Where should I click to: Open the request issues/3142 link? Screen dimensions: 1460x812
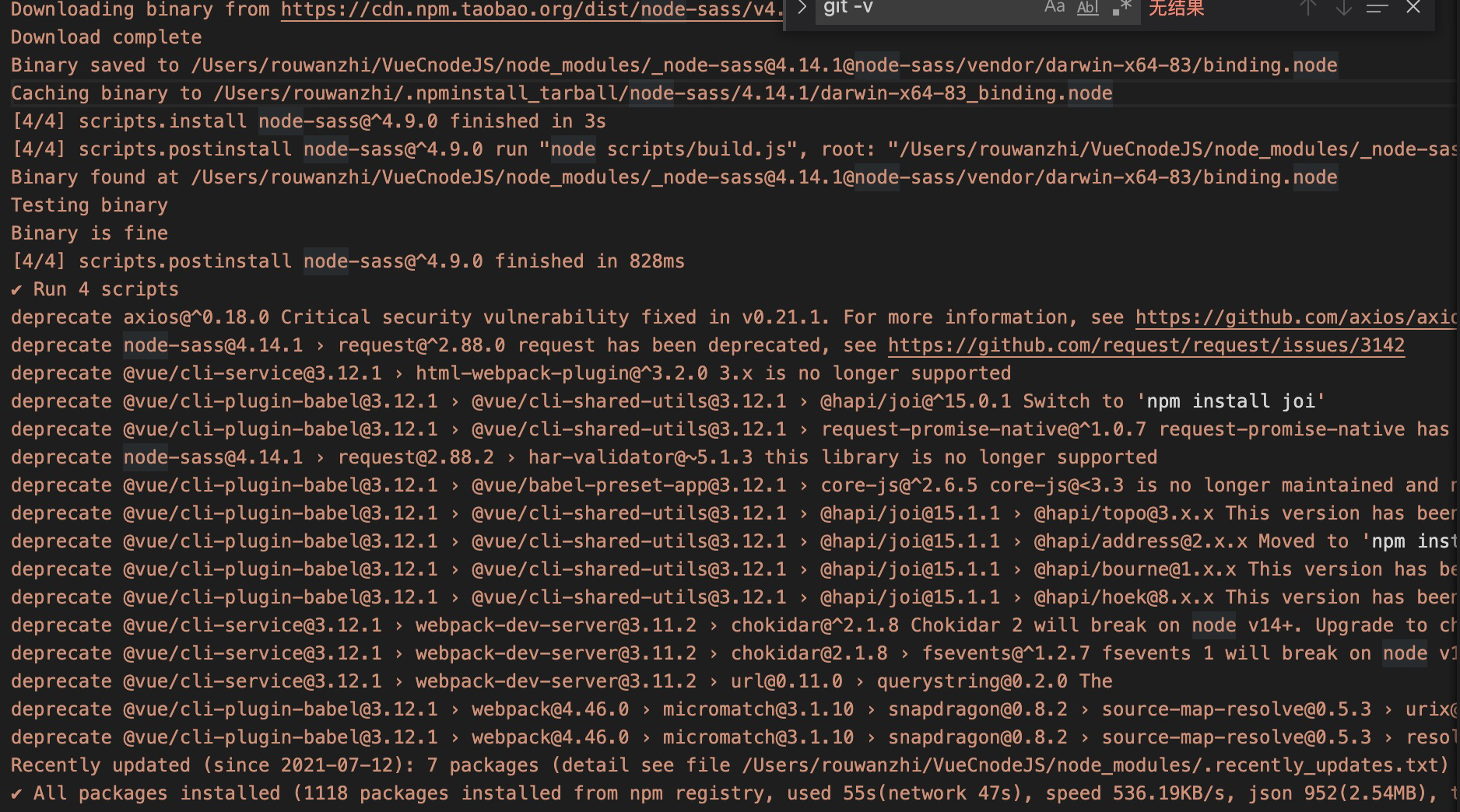tap(1146, 345)
